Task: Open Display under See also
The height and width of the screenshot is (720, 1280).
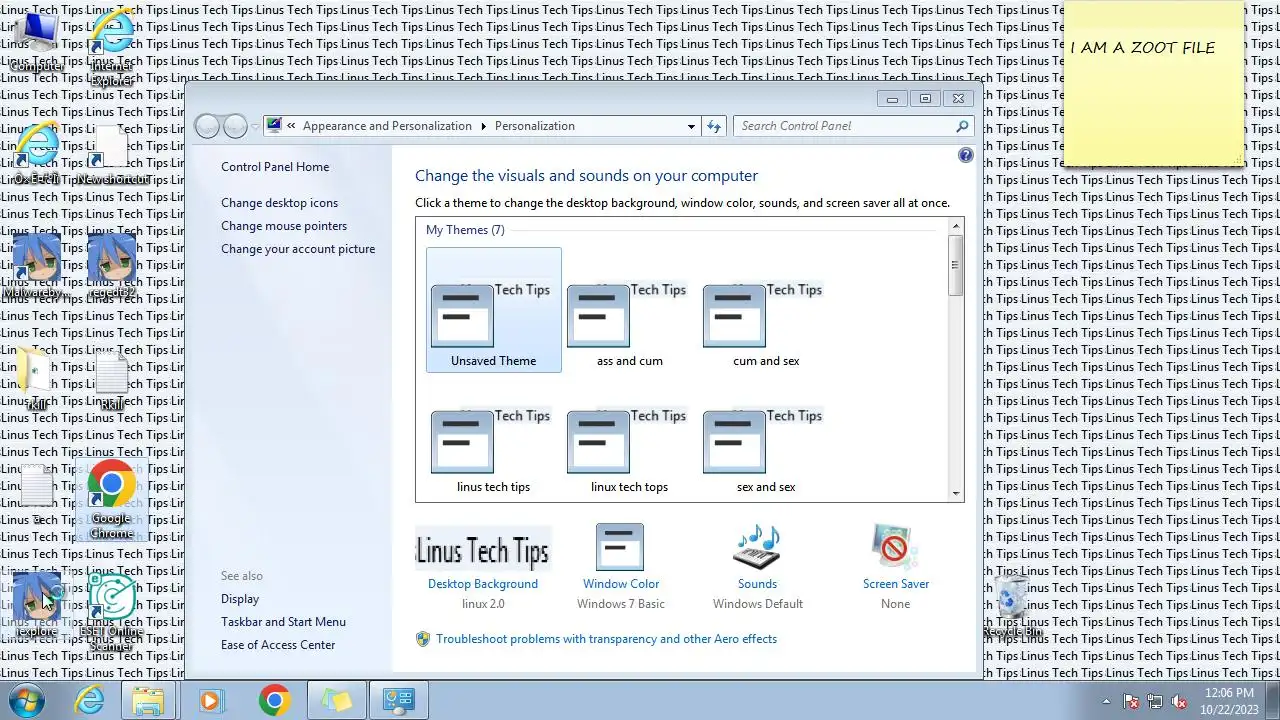Action: tap(240, 599)
